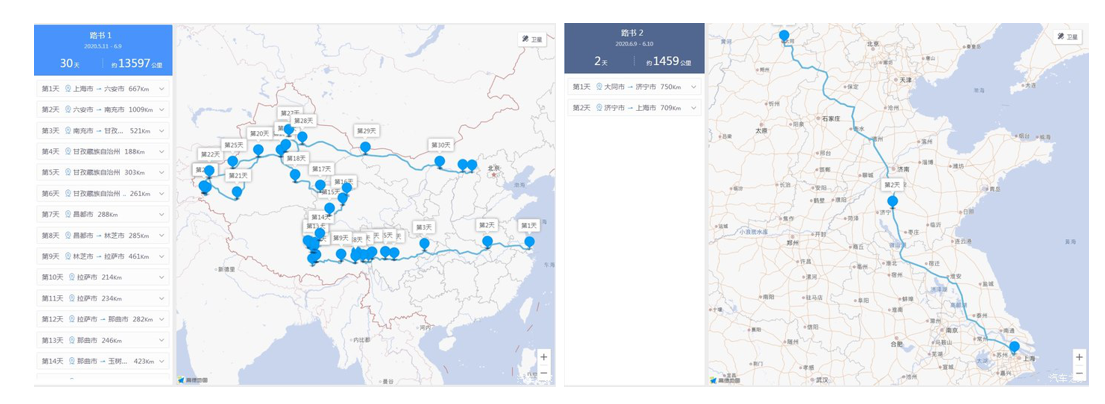The height and width of the screenshot is (404, 1105).
Task: Expand 济宁市 to 上海市 route chevron
Action: (x=694, y=108)
